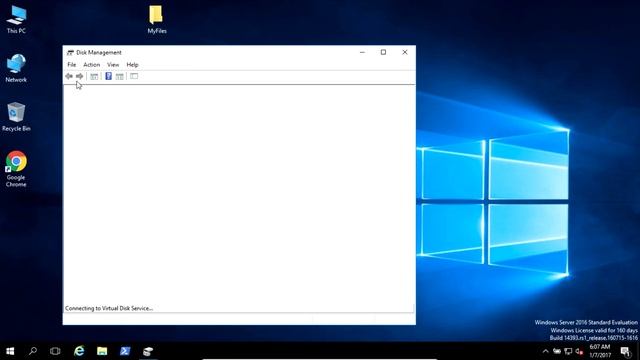Minimize the Disk Management window
Image resolution: width=640 pixels, height=360 pixels.
coord(362,52)
